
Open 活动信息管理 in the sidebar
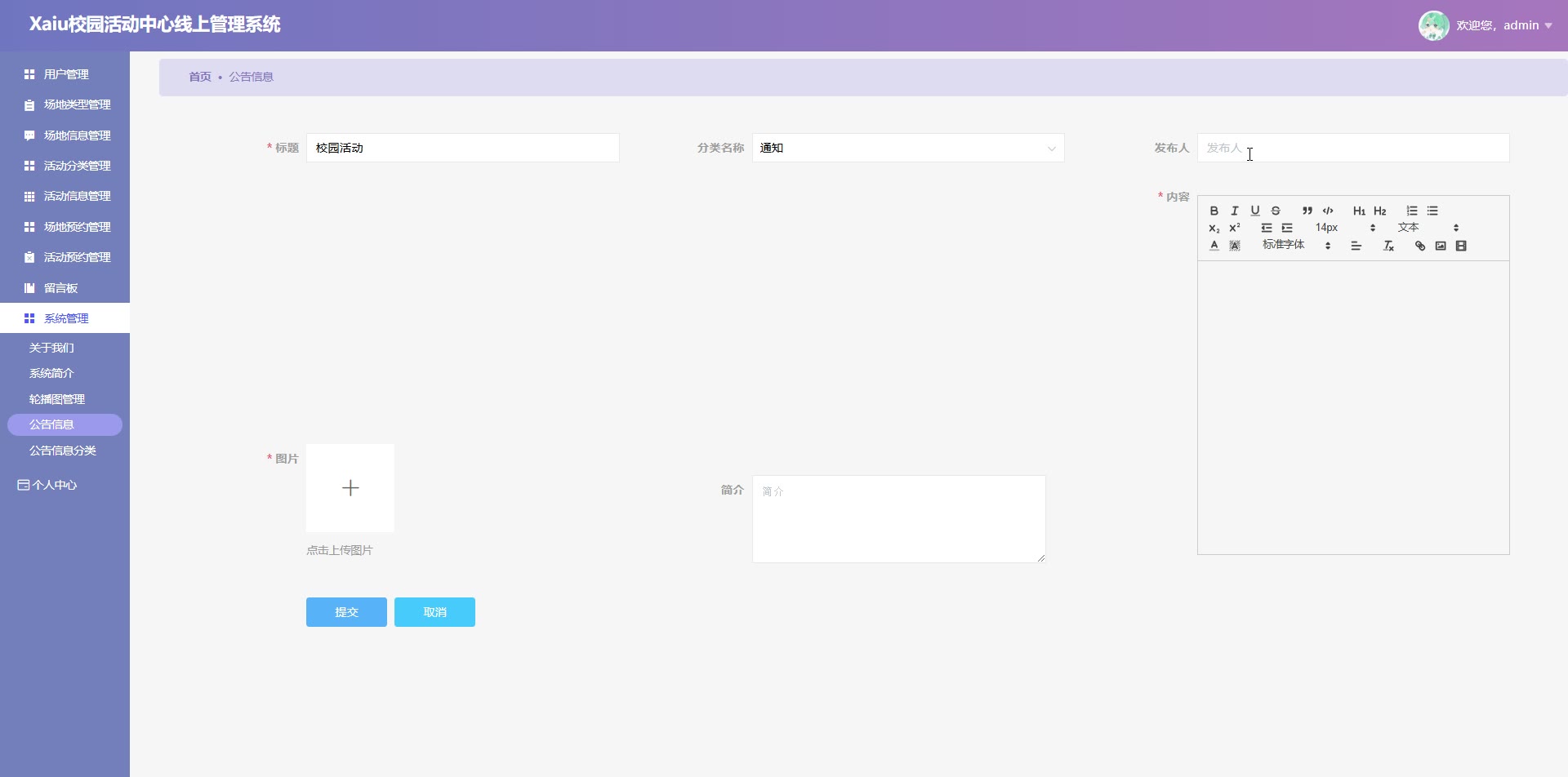pyautogui.click(x=65, y=196)
